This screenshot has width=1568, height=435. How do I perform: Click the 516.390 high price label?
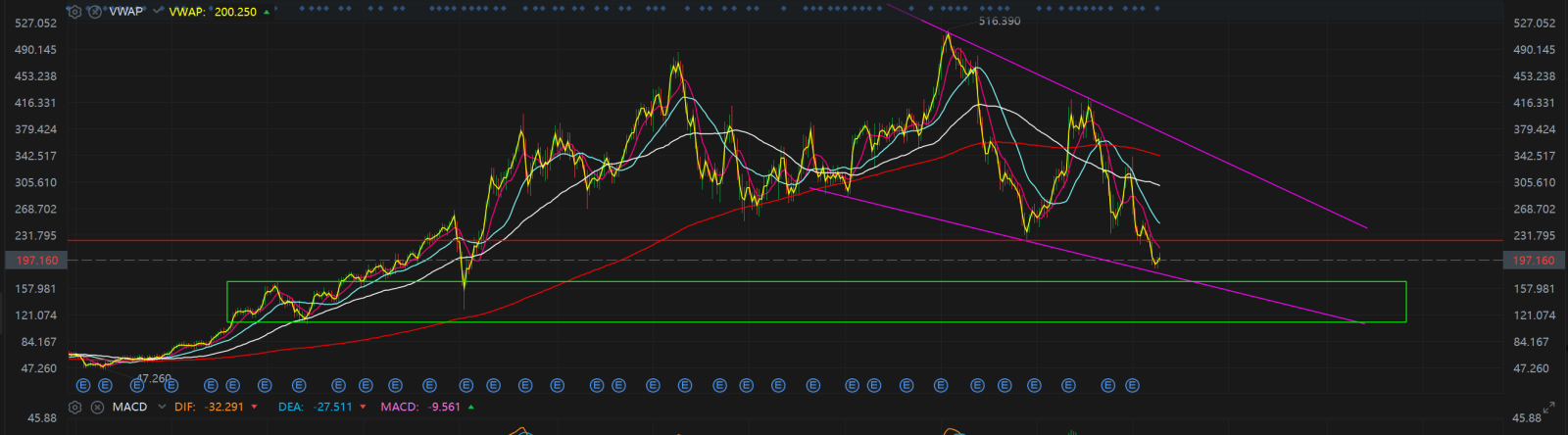(x=999, y=22)
